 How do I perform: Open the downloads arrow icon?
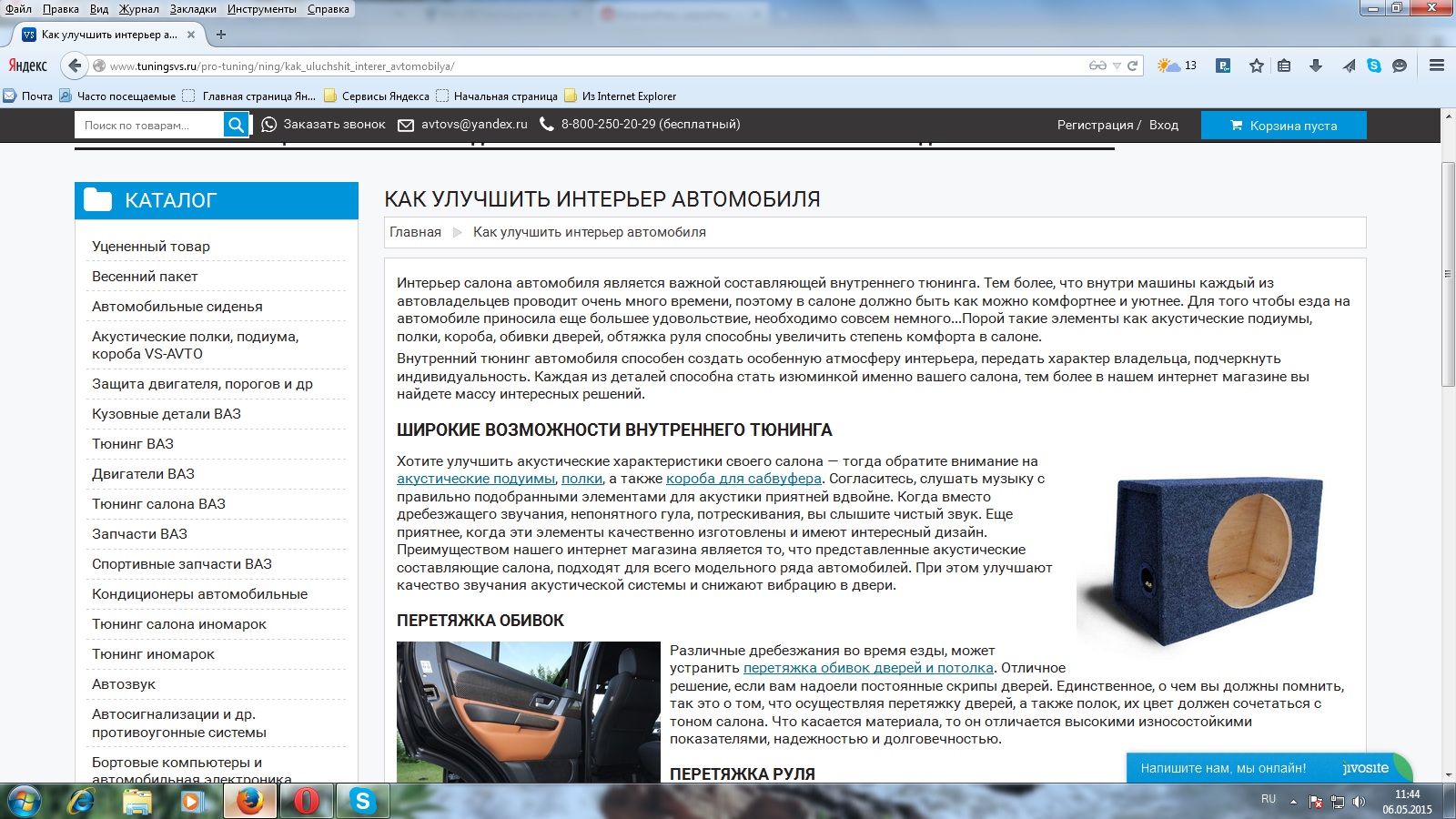[x=1316, y=66]
